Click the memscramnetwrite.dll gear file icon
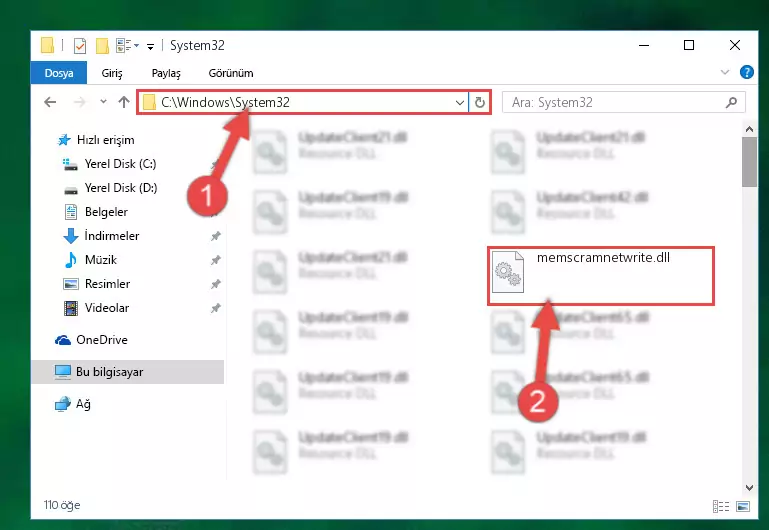This screenshot has width=769, height=530. coord(508,272)
